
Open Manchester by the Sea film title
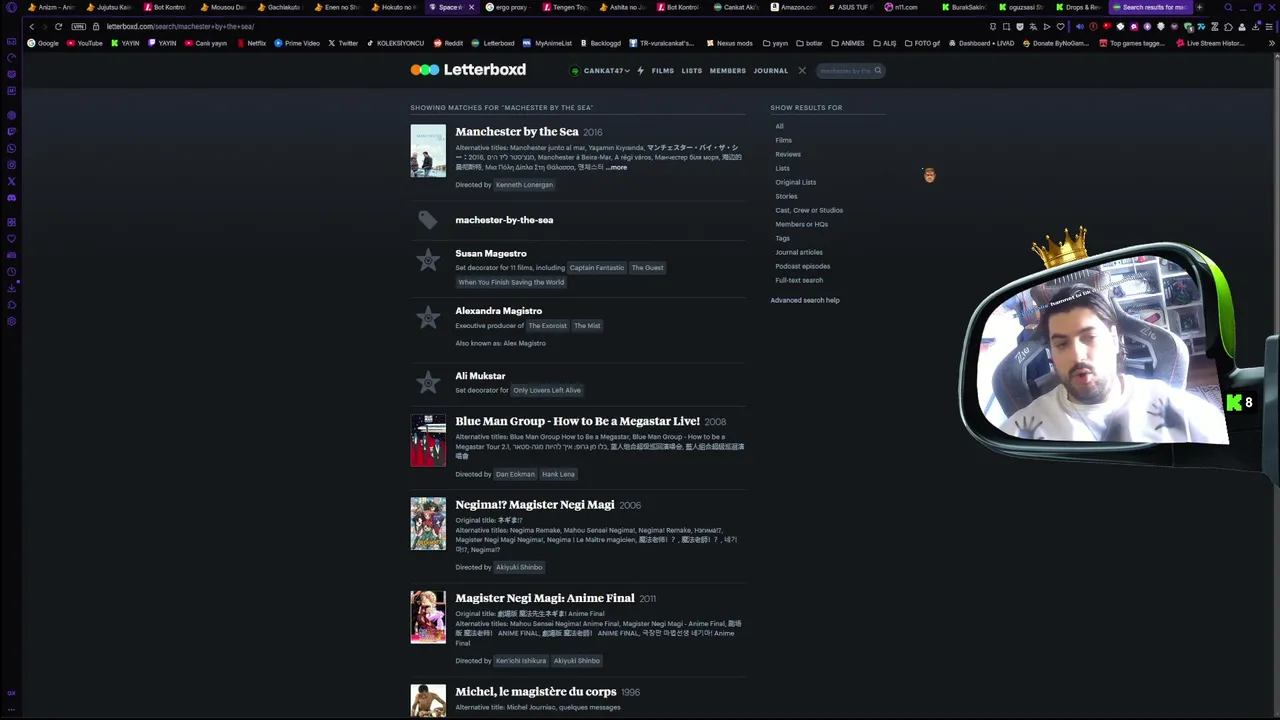tap(517, 132)
